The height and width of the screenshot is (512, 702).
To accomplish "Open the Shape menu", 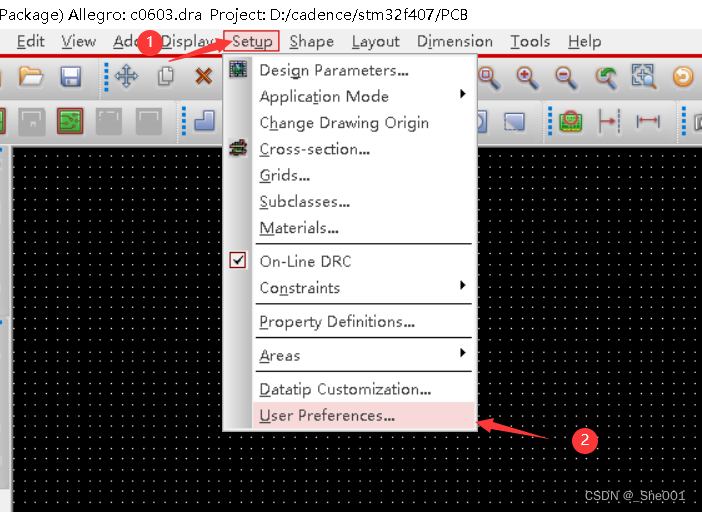I will pos(311,41).
